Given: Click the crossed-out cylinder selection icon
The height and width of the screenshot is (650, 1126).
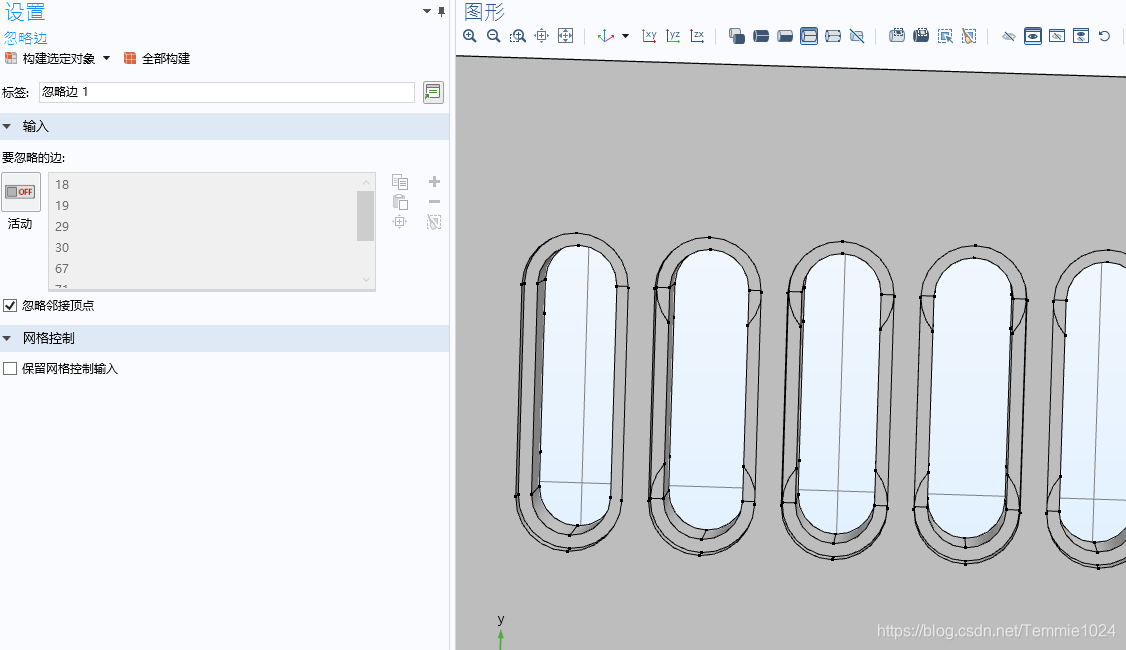Looking at the screenshot, I should point(857,36).
